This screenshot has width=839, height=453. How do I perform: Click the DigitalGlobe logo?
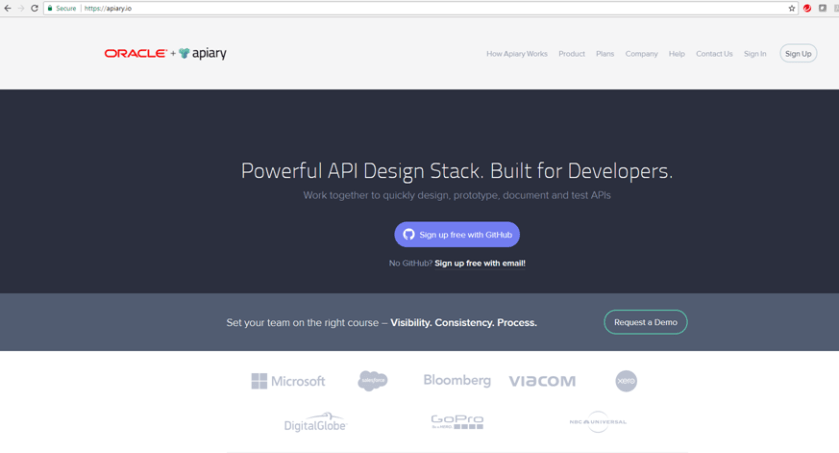pos(314,423)
